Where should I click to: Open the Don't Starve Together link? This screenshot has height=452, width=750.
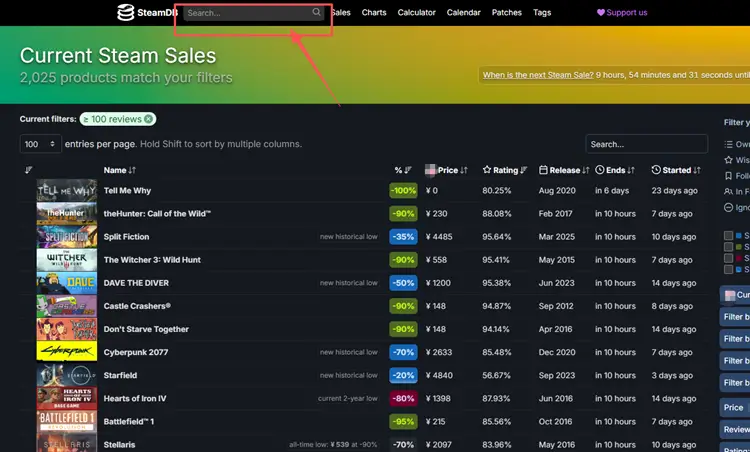(x=146, y=329)
